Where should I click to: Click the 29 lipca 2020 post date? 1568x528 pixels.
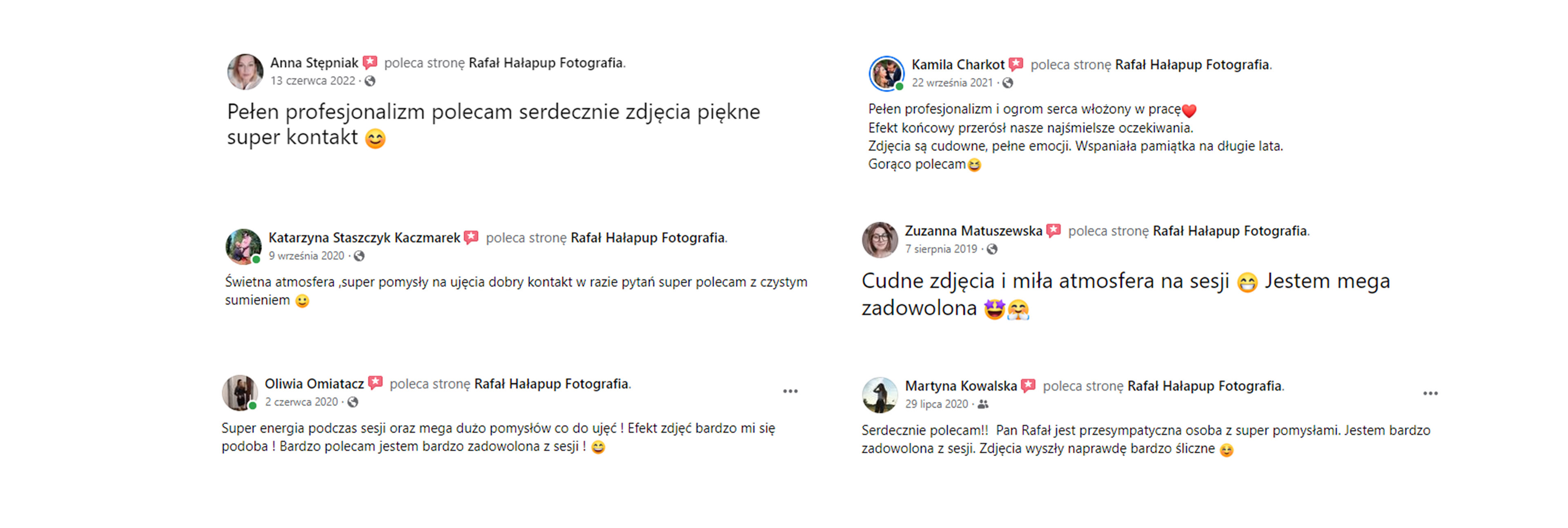pyautogui.click(x=936, y=404)
